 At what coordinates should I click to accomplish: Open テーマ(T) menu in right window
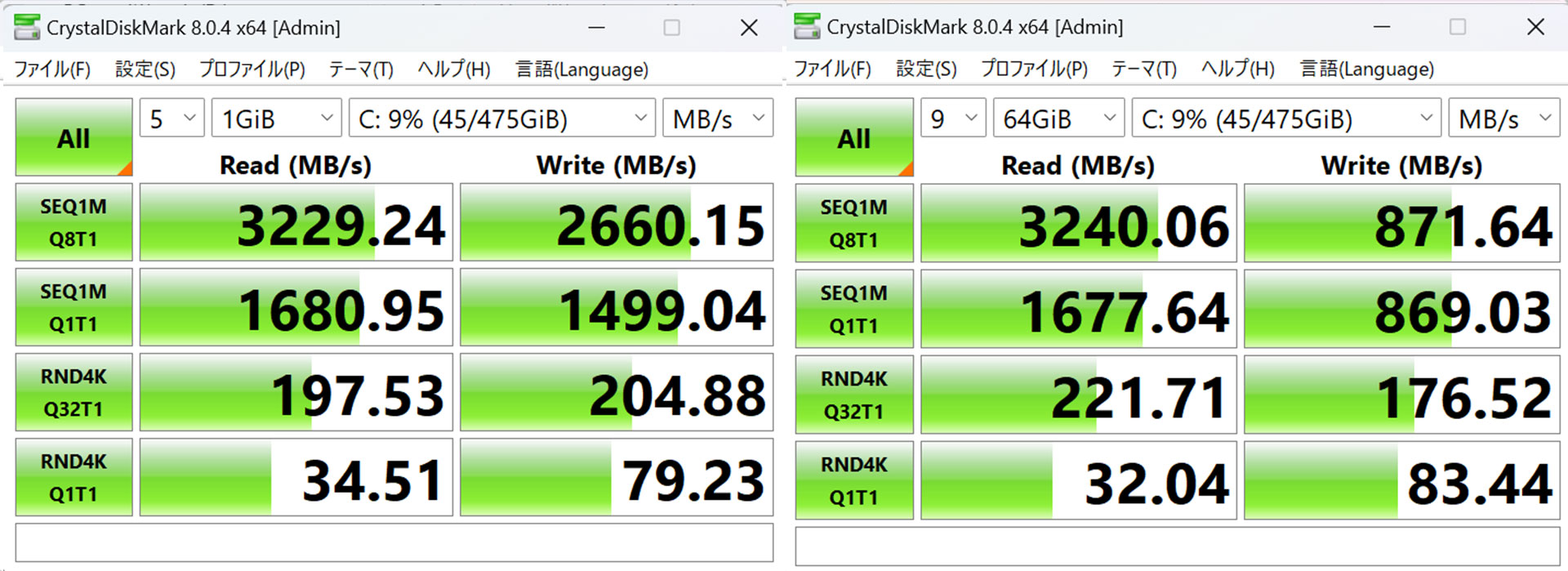(x=1144, y=69)
